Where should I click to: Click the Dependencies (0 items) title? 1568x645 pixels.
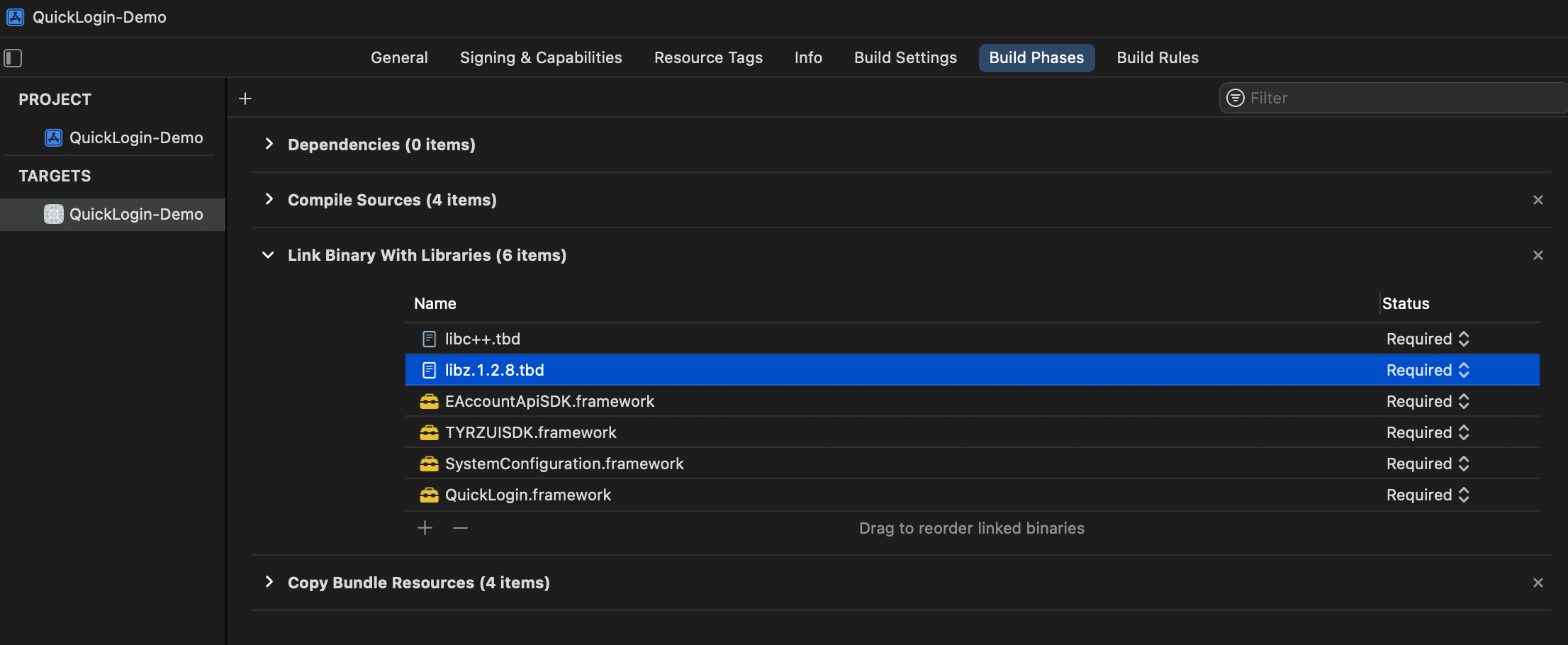[381, 145]
